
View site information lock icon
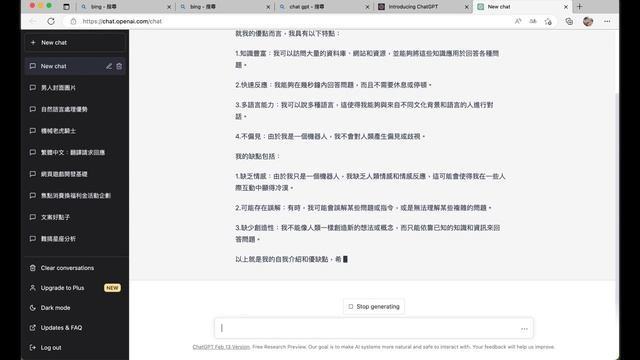pos(73,21)
